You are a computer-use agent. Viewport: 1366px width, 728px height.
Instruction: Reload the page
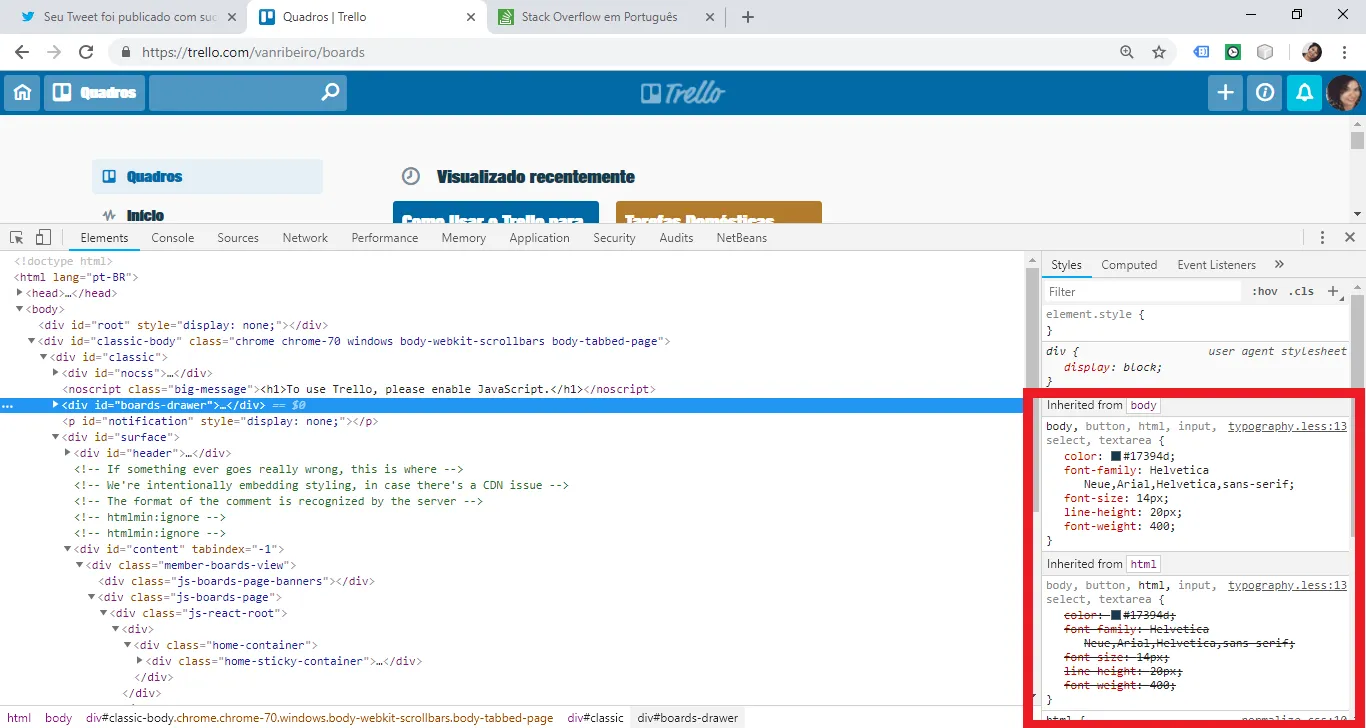(86, 52)
